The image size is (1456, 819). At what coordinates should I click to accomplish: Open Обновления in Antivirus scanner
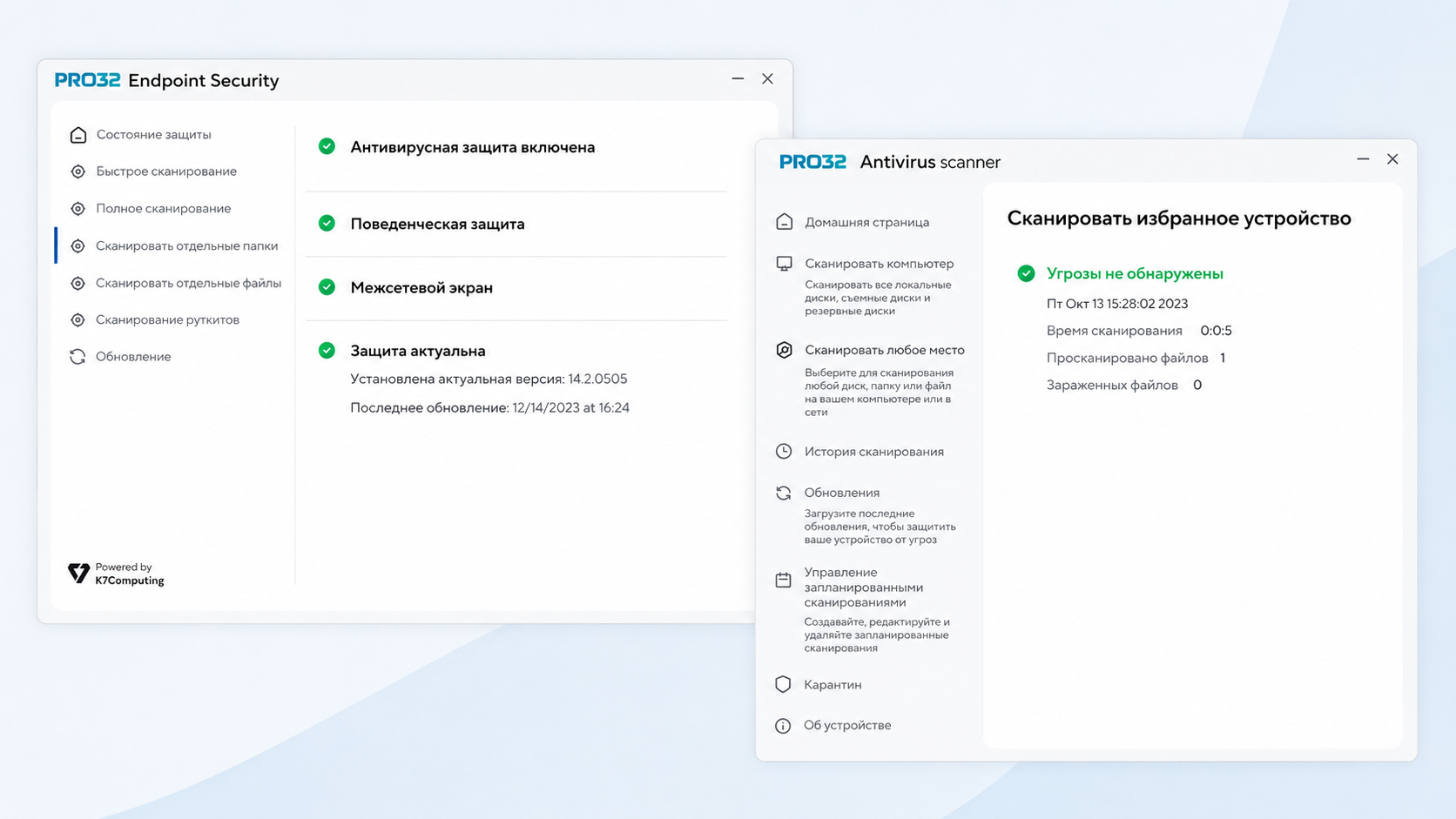pos(842,493)
